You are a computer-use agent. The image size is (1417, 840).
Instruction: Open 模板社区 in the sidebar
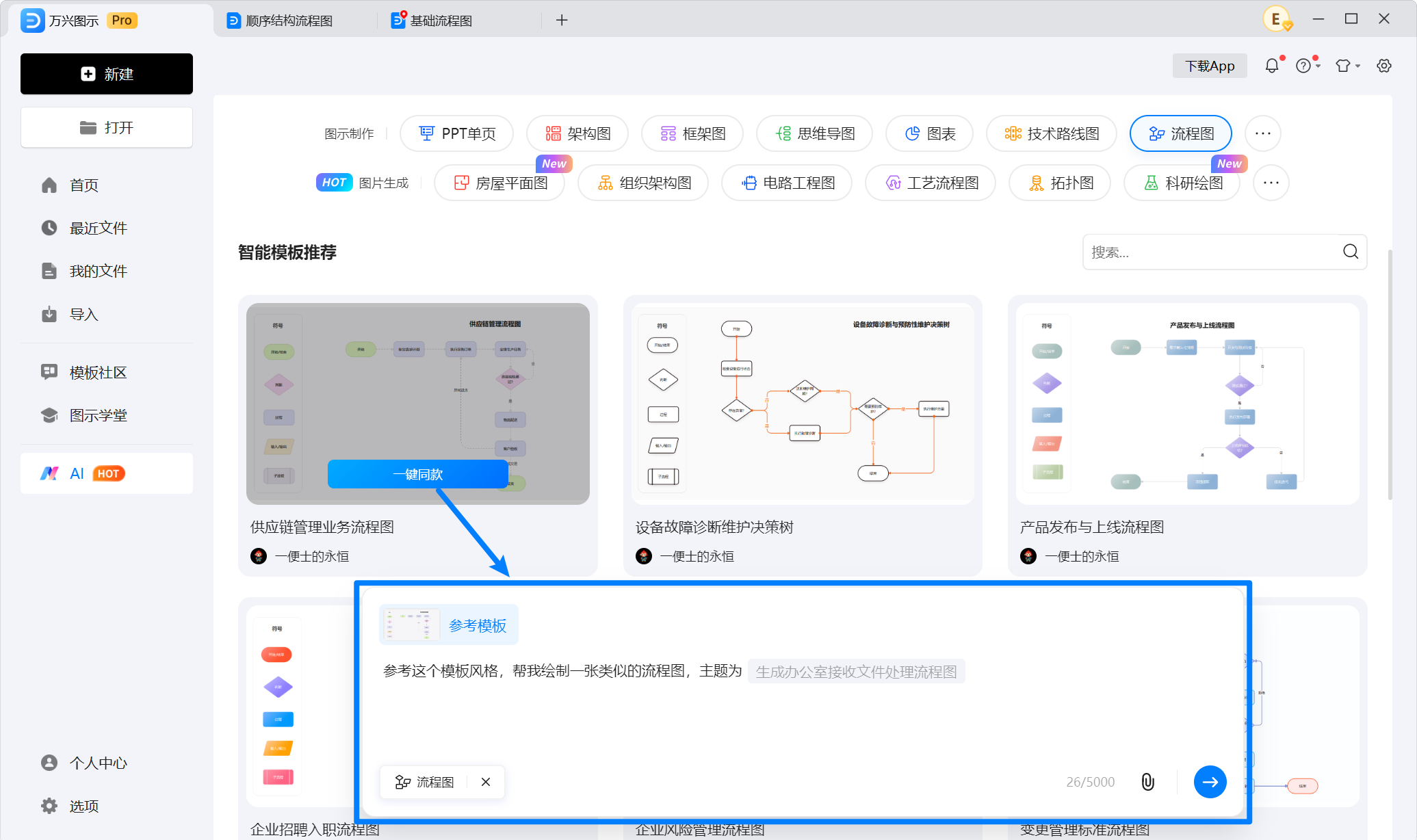tap(84, 372)
